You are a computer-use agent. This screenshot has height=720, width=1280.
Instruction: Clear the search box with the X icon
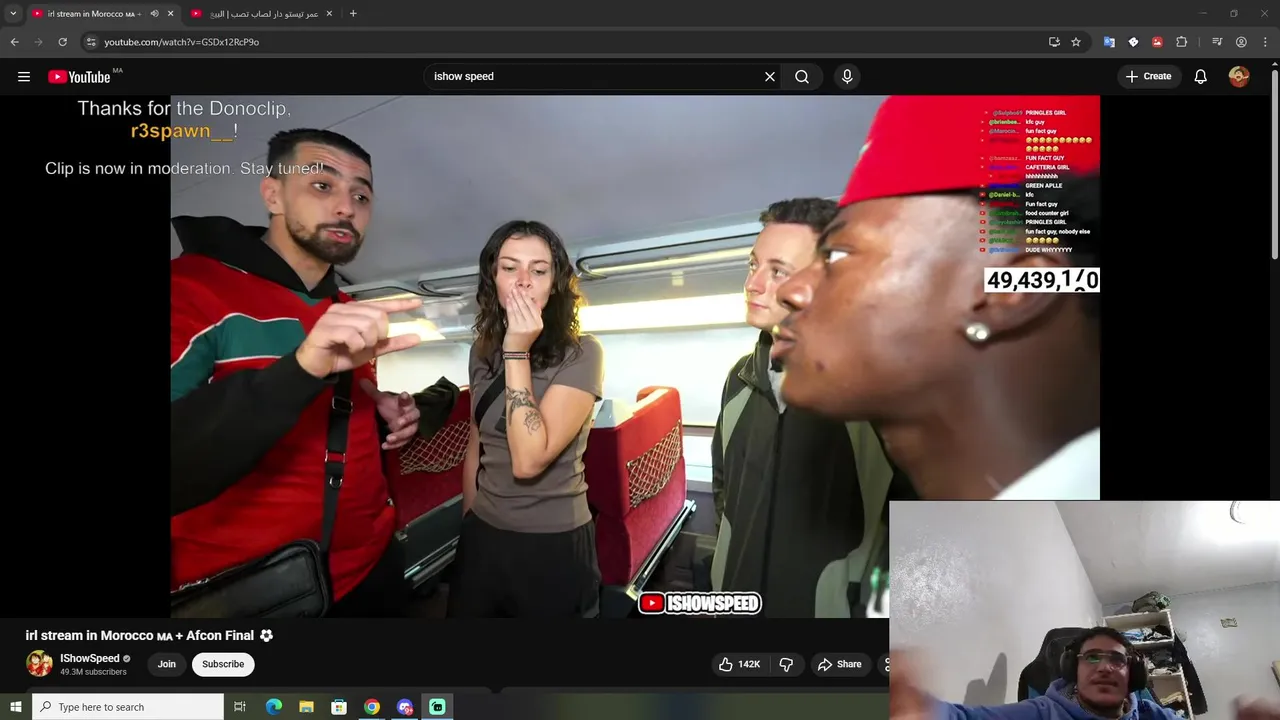click(770, 76)
